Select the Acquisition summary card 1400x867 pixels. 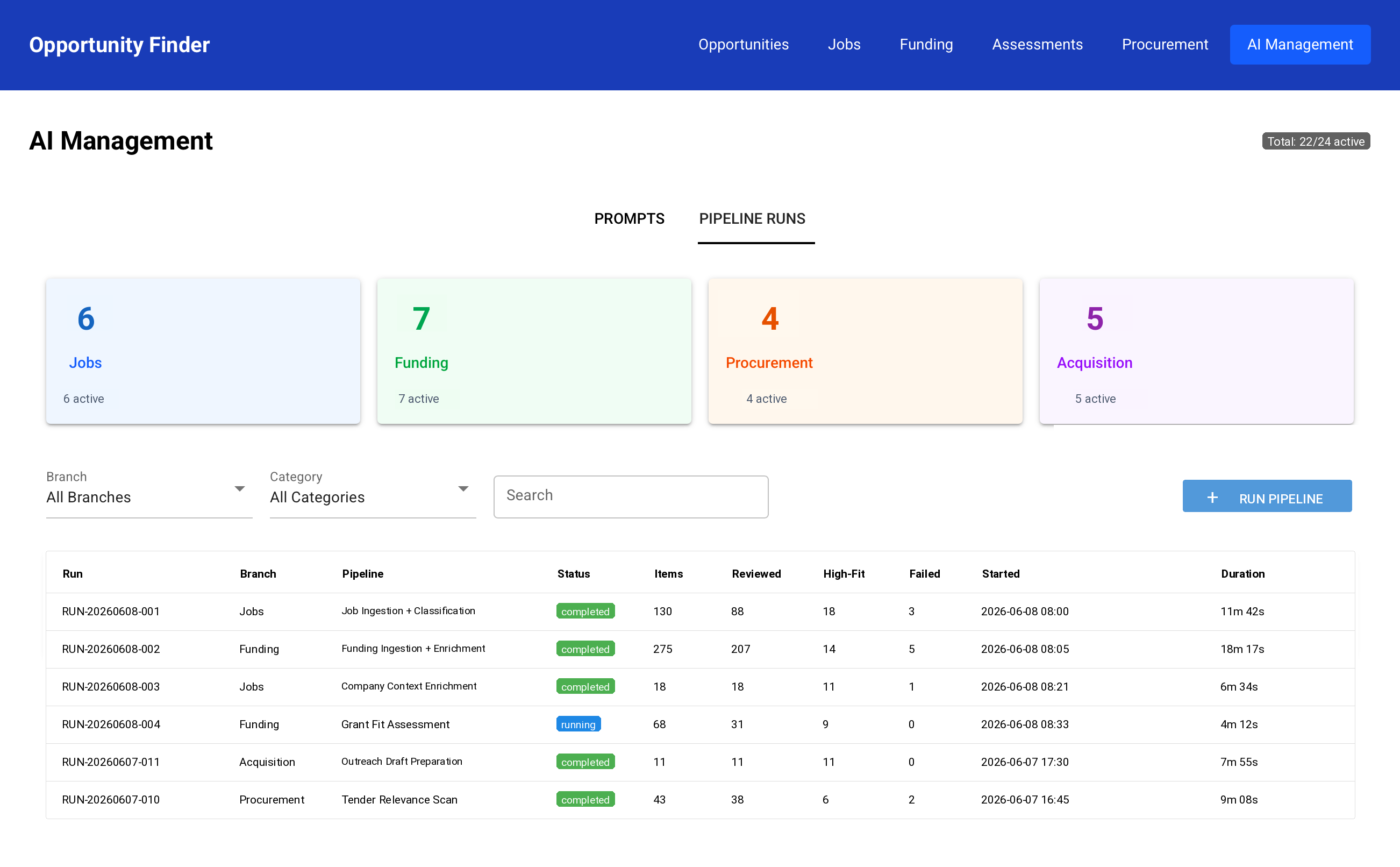click(x=1196, y=351)
